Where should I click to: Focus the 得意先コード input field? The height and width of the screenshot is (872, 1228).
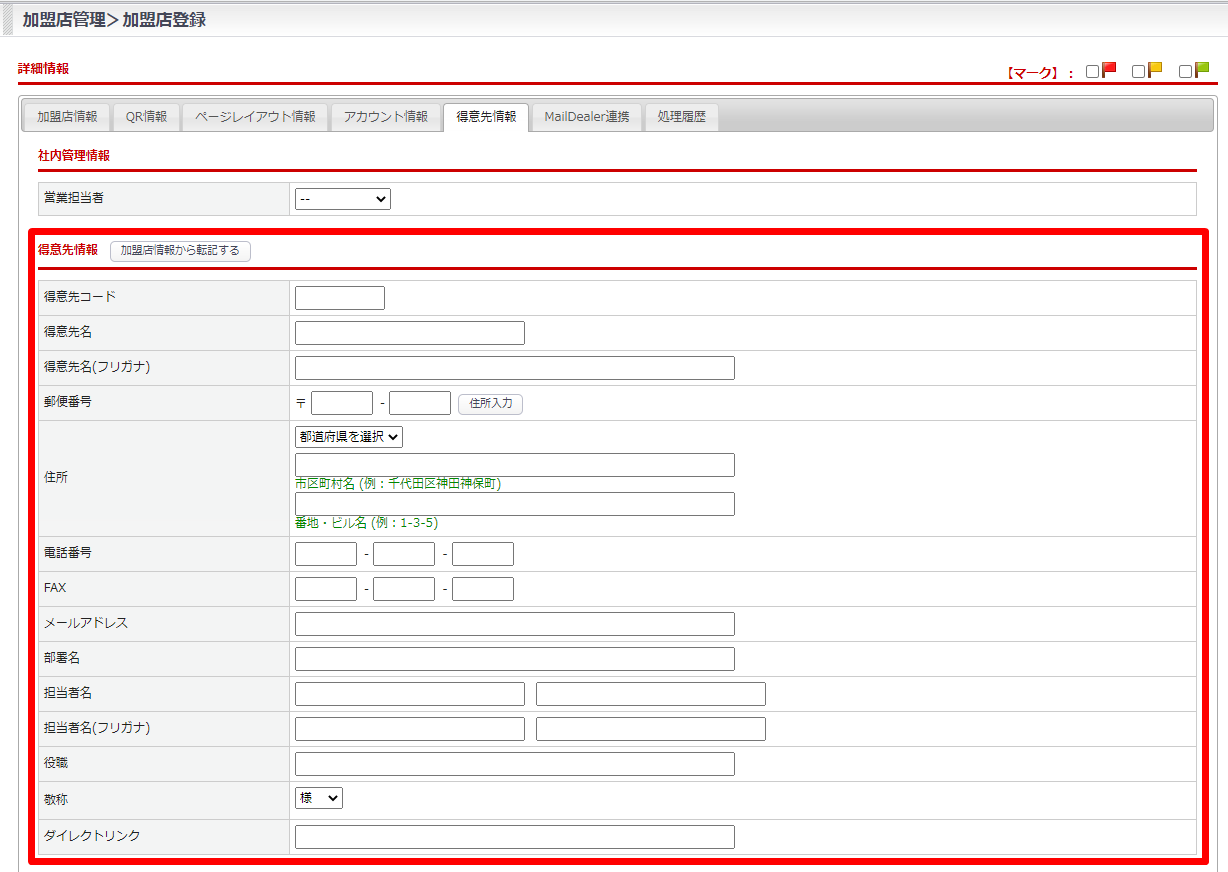[x=339, y=298]
